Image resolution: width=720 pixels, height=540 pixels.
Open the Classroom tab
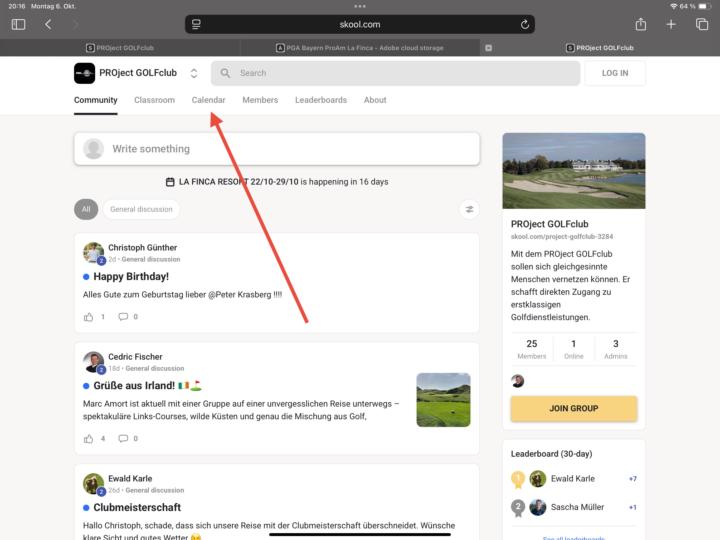[154, 100]
